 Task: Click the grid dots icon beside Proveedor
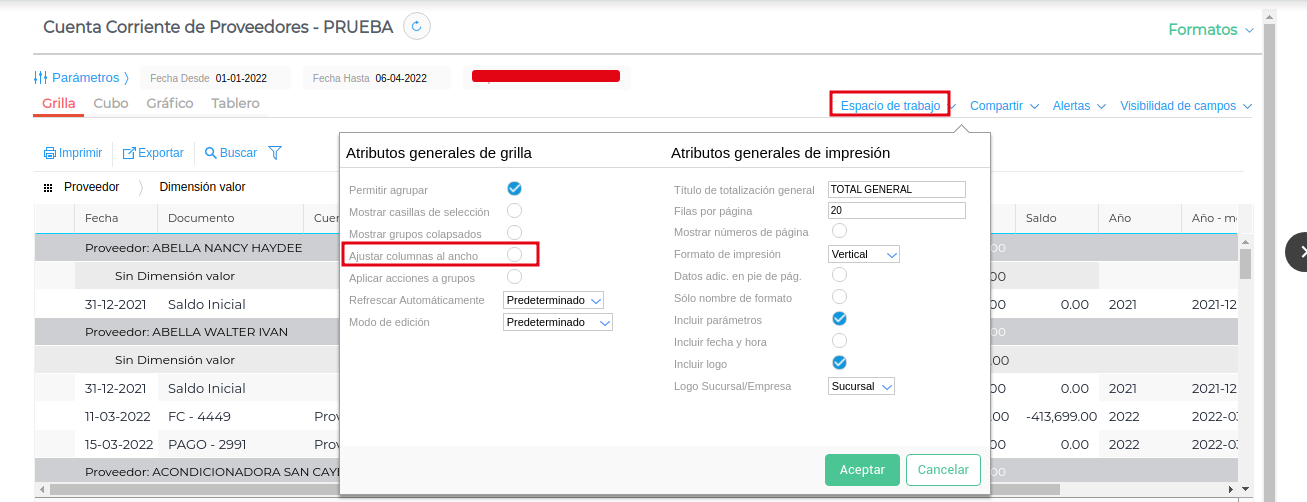click(x=48, y=187)
